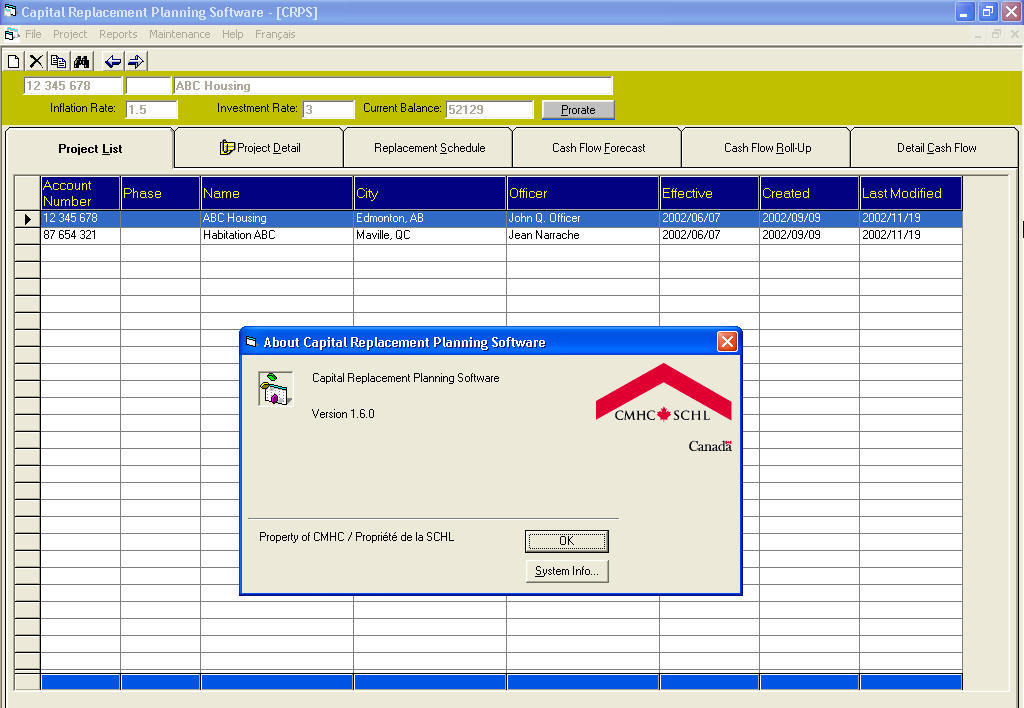Click the Habitation ABC name cell

(x=277, y=235)
